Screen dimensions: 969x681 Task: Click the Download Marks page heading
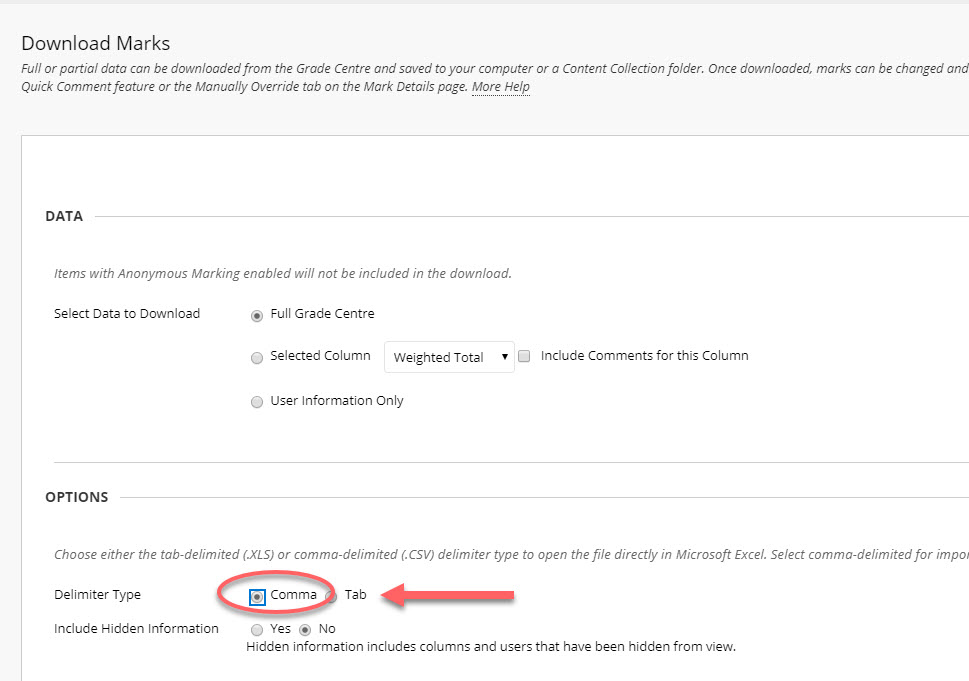point(96,43)
